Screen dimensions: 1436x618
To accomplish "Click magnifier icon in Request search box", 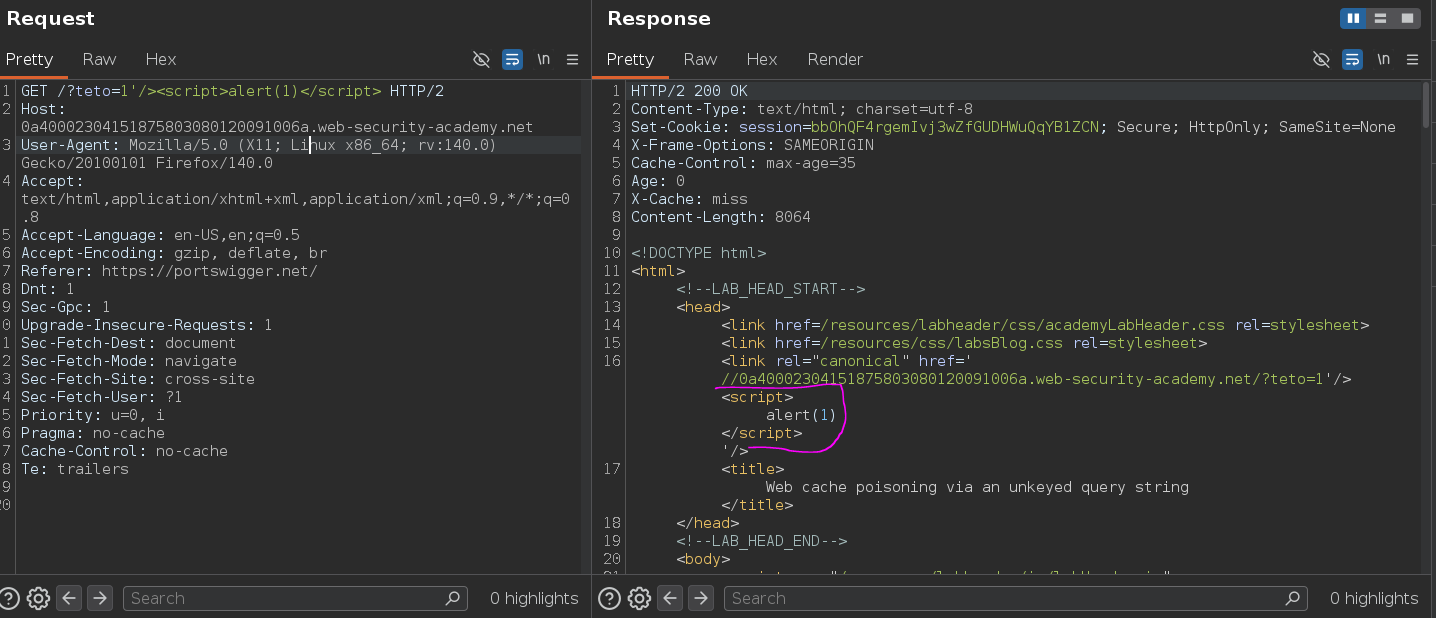I will (x=453, y=598).
